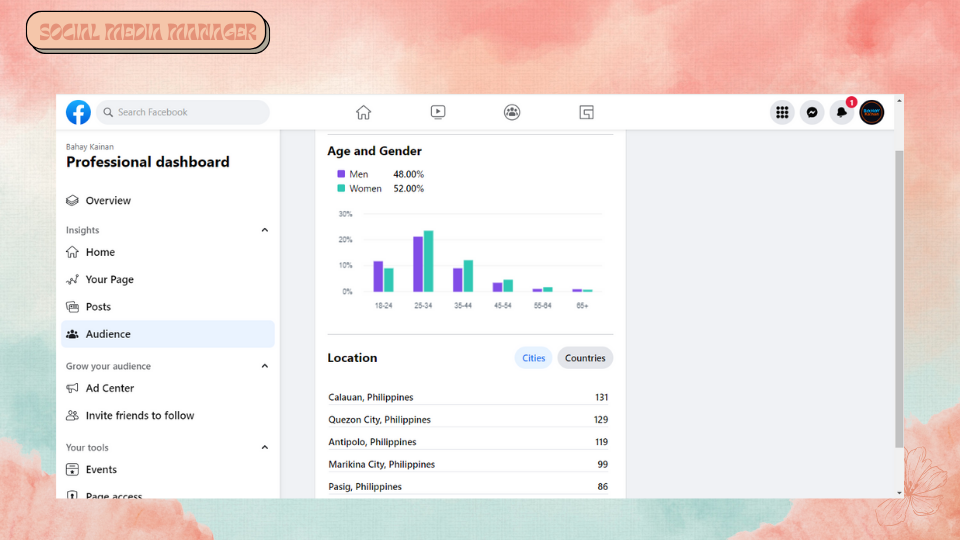
Task: Click into the Search Facebook field
Action: tap(182, 112)
